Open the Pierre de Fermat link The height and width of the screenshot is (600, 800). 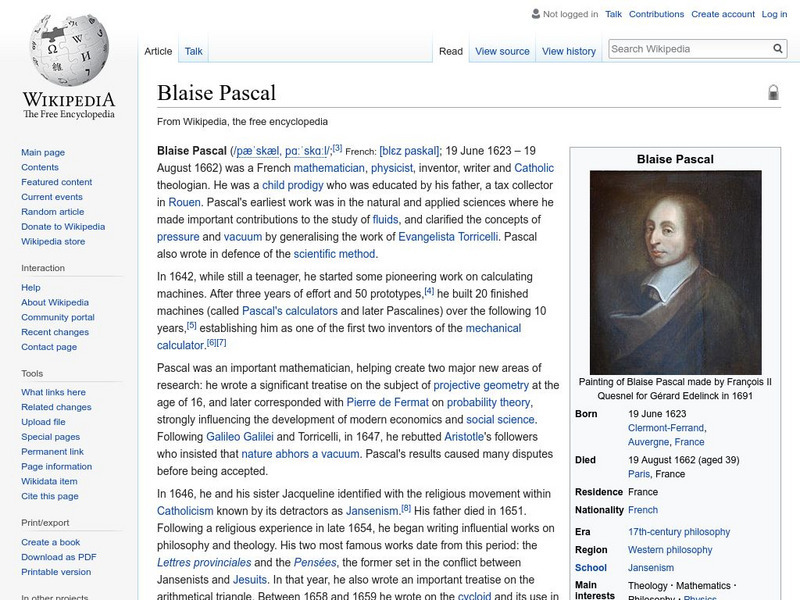pyautogui.click(x=388, y=402)
